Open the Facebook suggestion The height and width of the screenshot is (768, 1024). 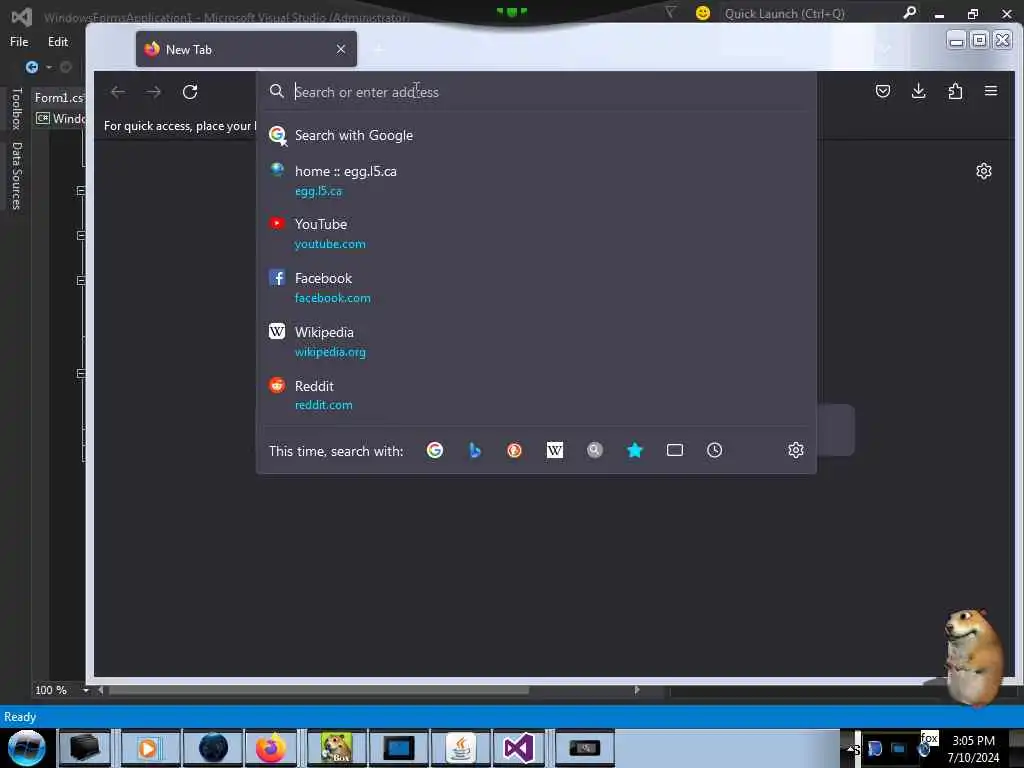(x=536, y=287)
